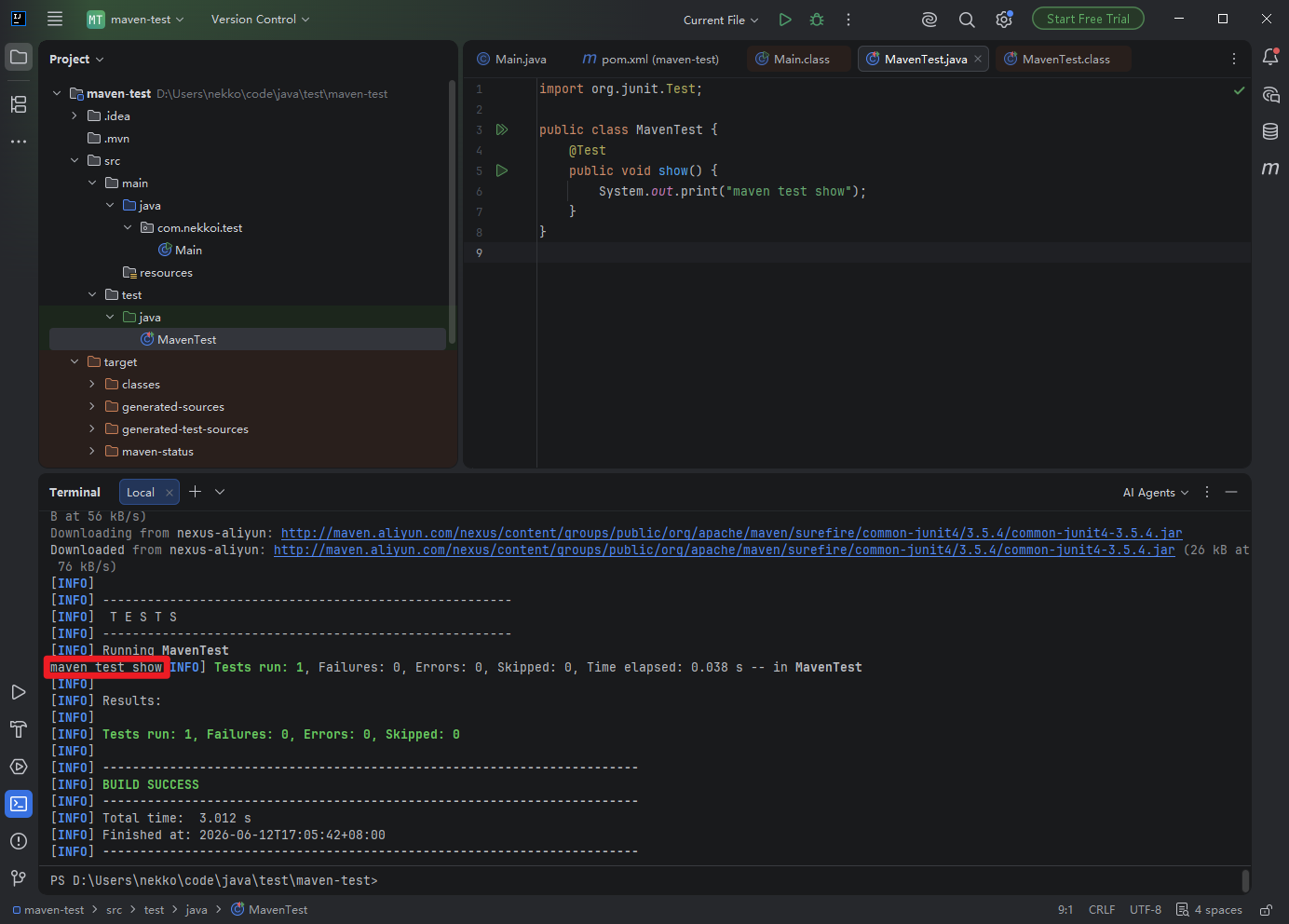Image resolution: width=1289 pixels, height=924 pixels.
Task: Open the 4 spaces indent settings
Action: pos(1209,910)
